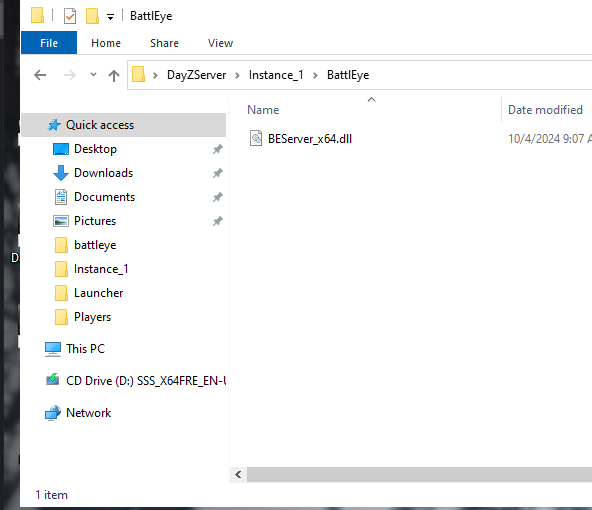Click the Pictures landscape icon
Viewport: 592px width, 510px height.
[61, 221]
